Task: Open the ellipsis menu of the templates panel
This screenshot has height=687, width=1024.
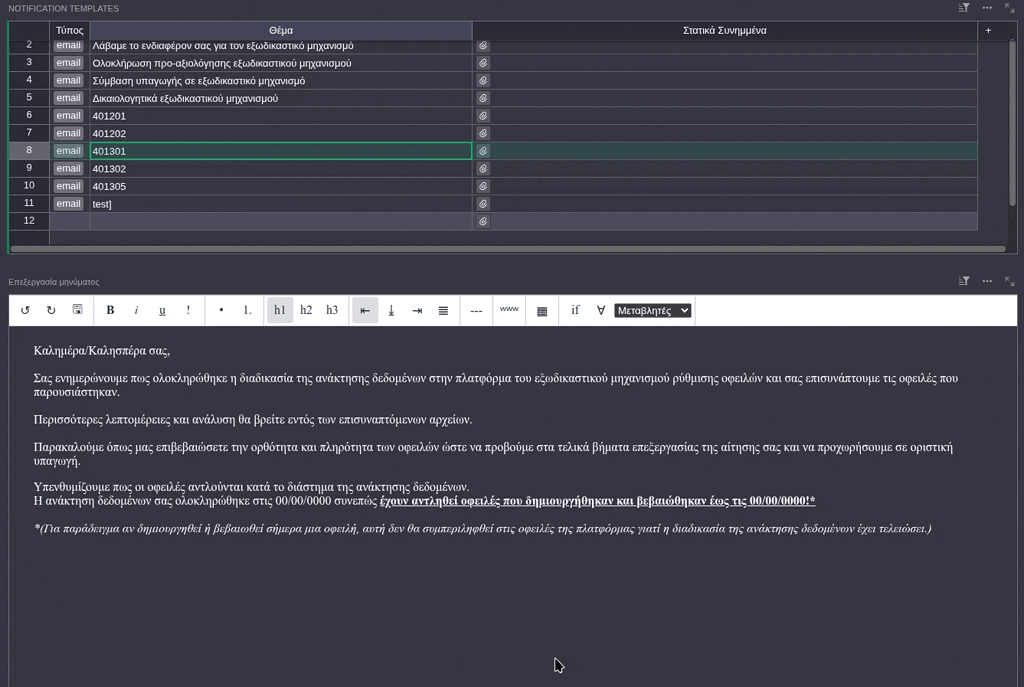Action: 986,8
